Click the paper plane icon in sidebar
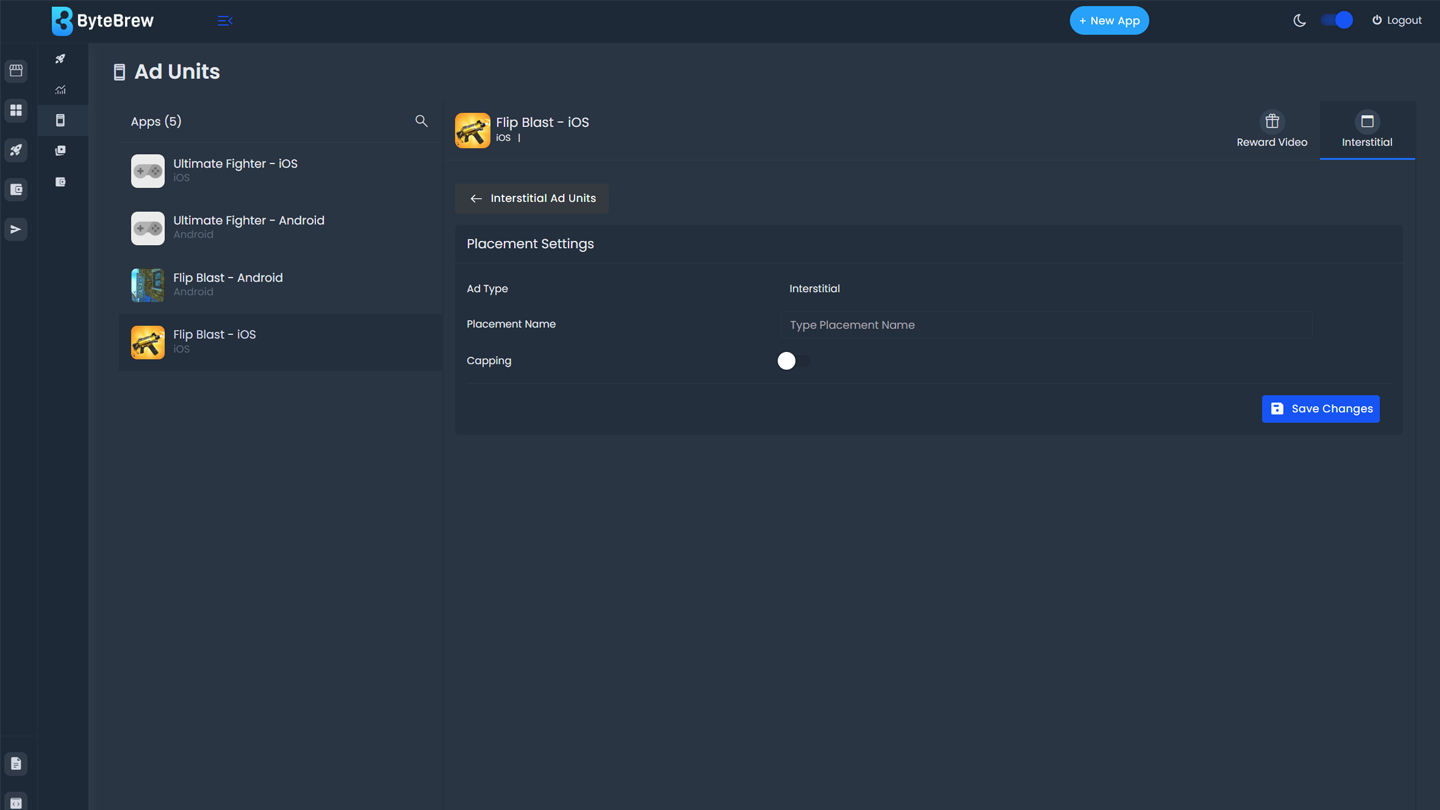This screenshot has height=810, width=1440. click(16, 230)
